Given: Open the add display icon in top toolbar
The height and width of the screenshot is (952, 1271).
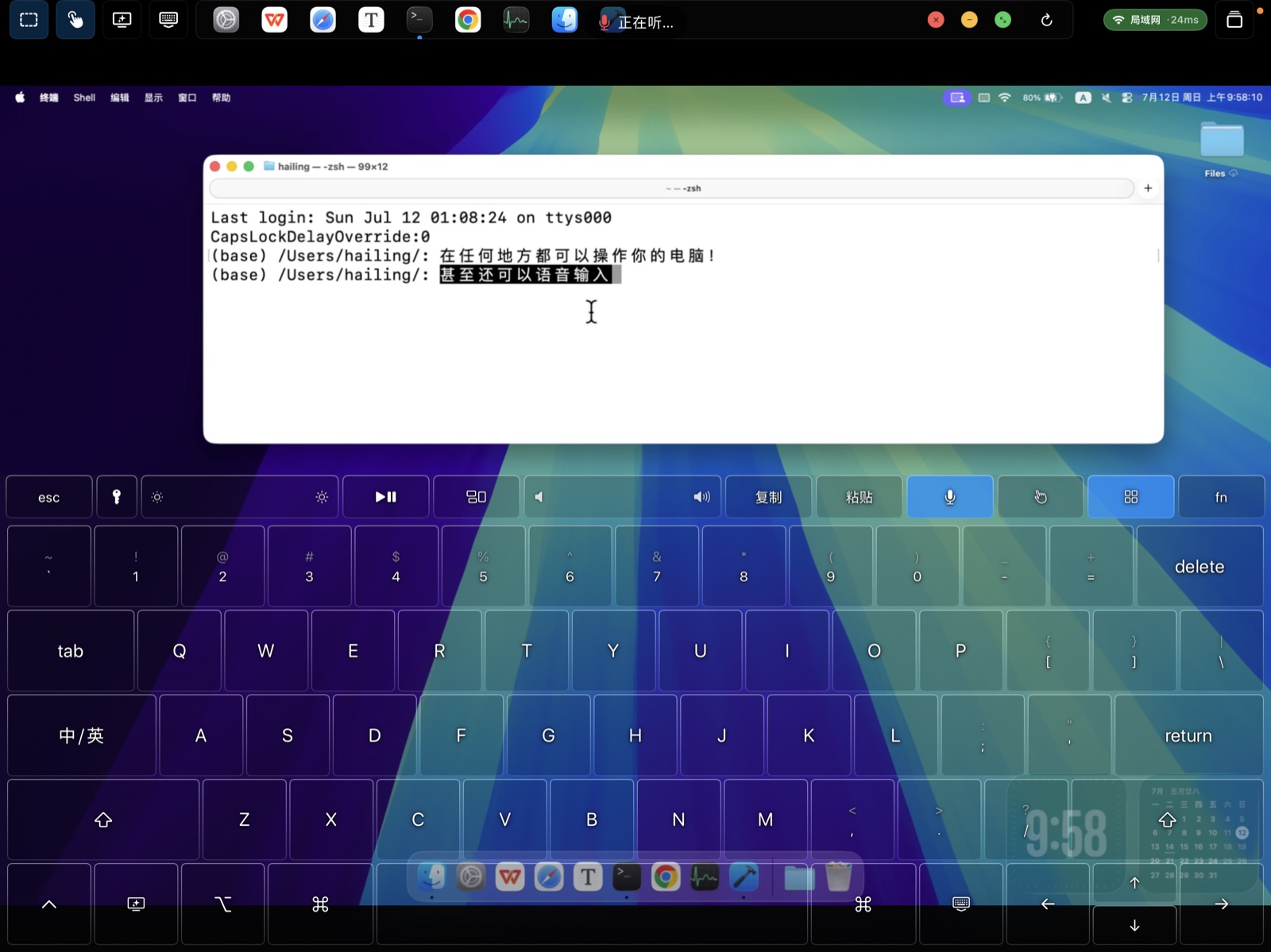Looking at the screenshot, I should coord(122,20).
